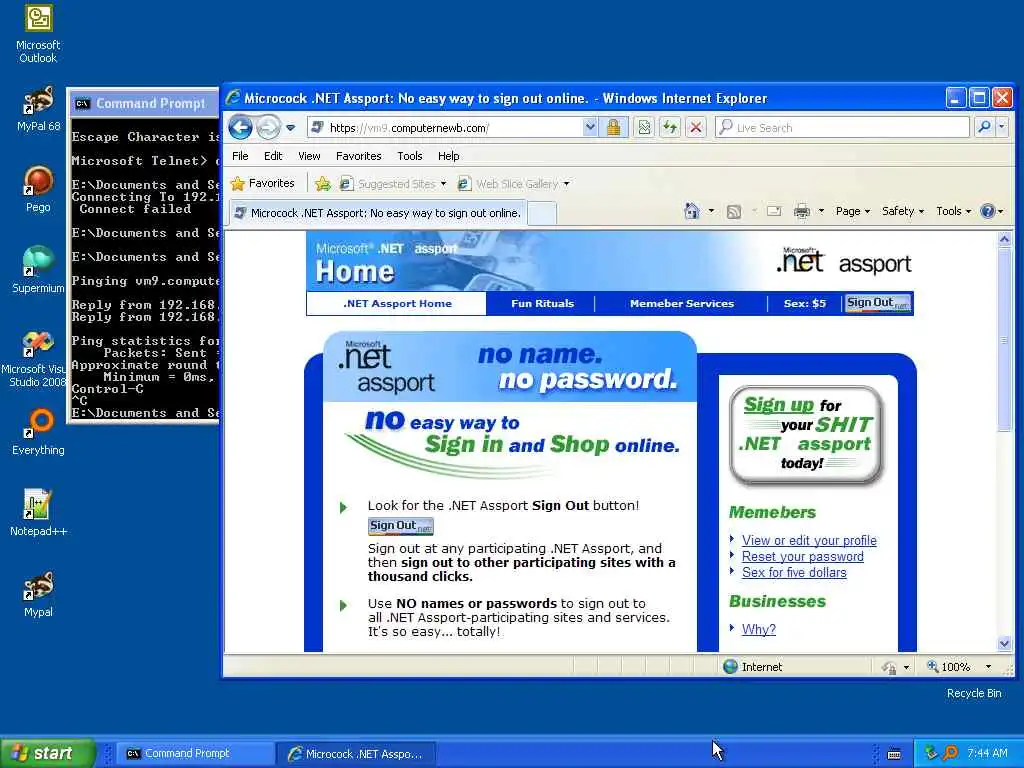Click the Why? link under Businesses

[x=758, y=629]
